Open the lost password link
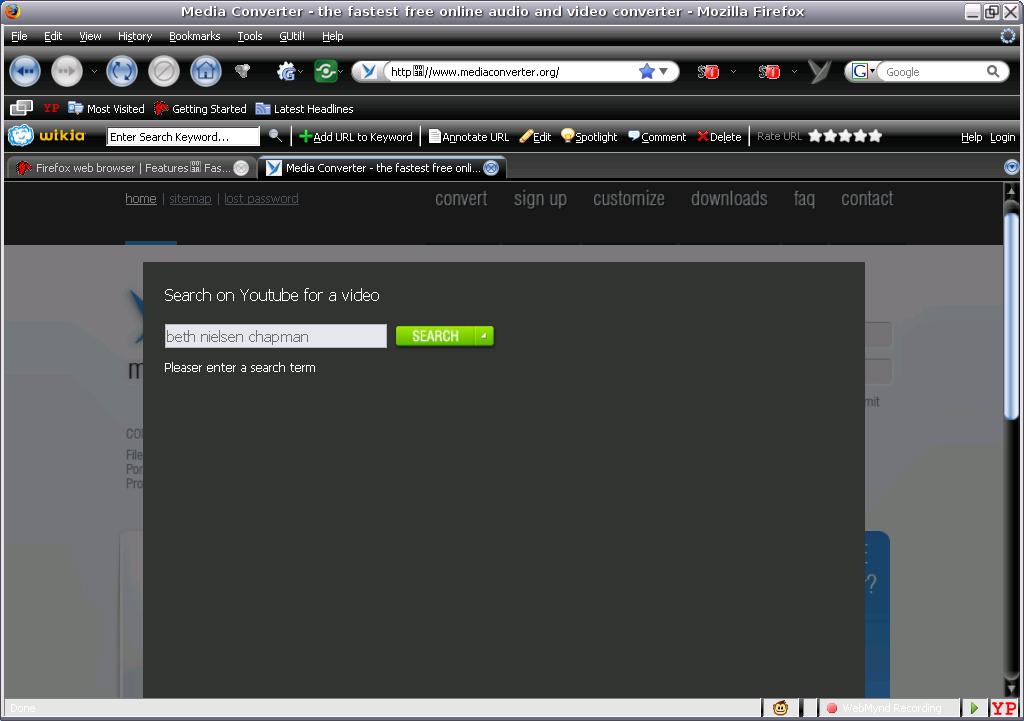Viewport: 1024px width, 721px height. pos(261,199)
